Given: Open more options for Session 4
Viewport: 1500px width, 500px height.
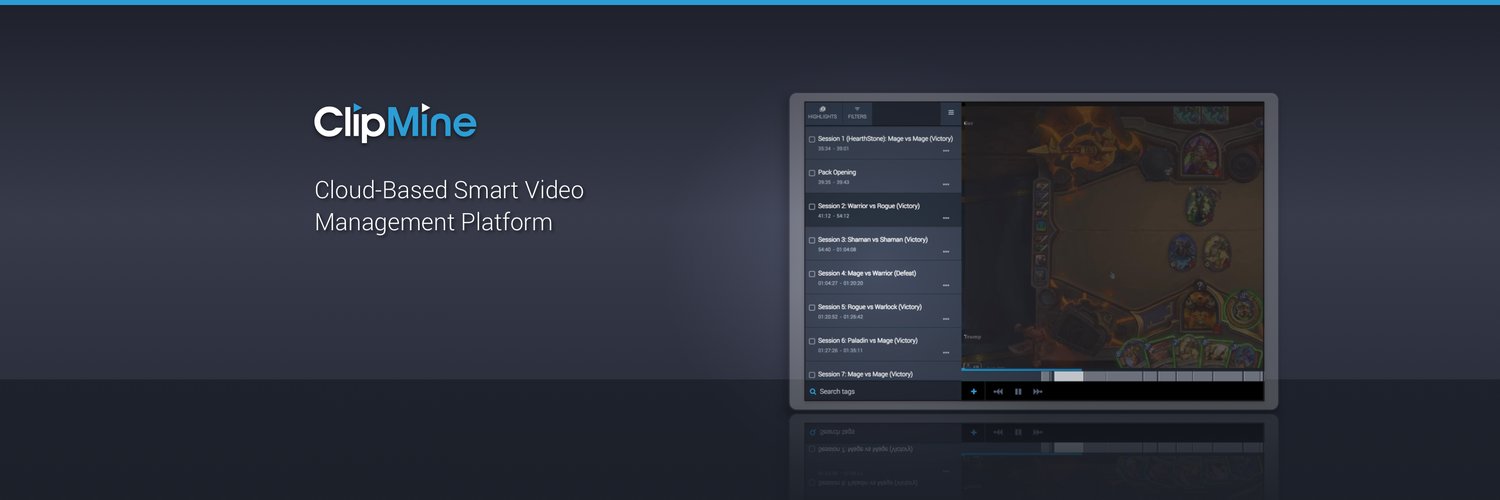Looking at the screenshot, I should click(946, 286).
